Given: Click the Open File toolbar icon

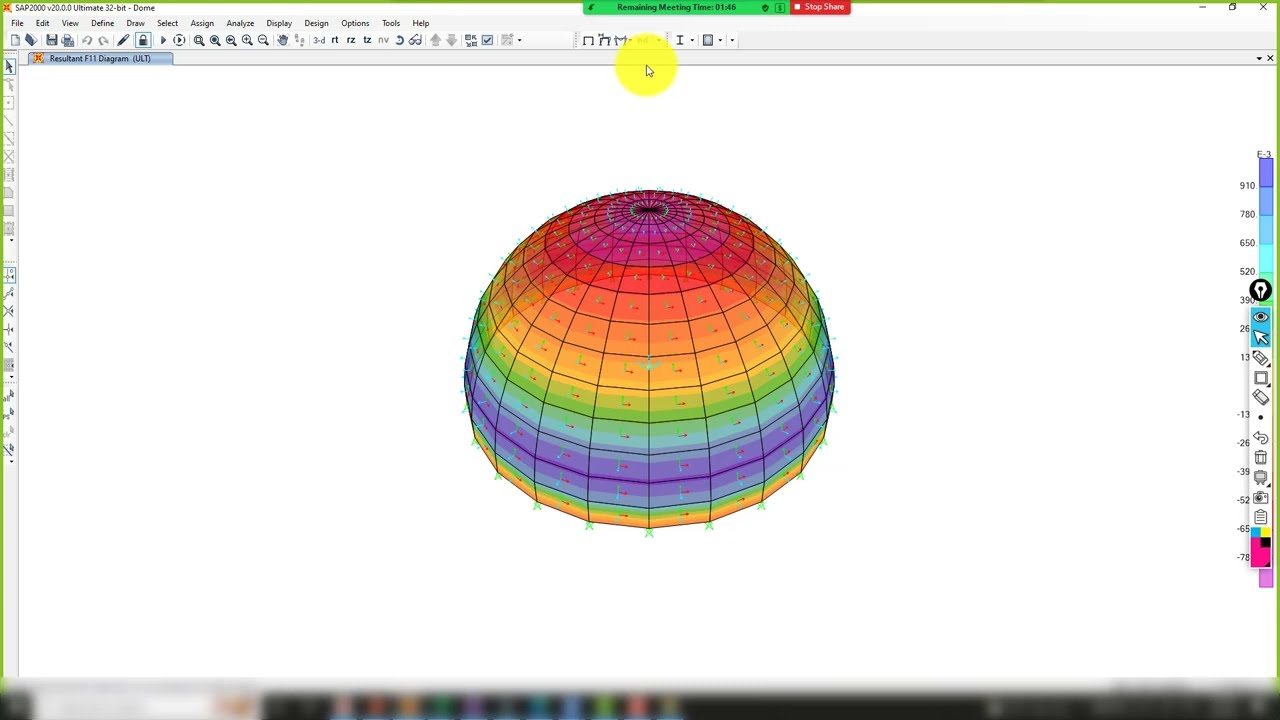Looking at the screenshot, I should point(31,40).
